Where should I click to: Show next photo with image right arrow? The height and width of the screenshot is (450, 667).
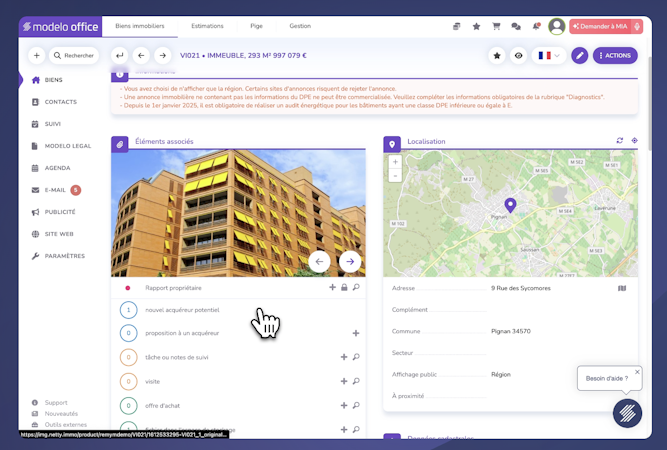(x=350, y=262)
